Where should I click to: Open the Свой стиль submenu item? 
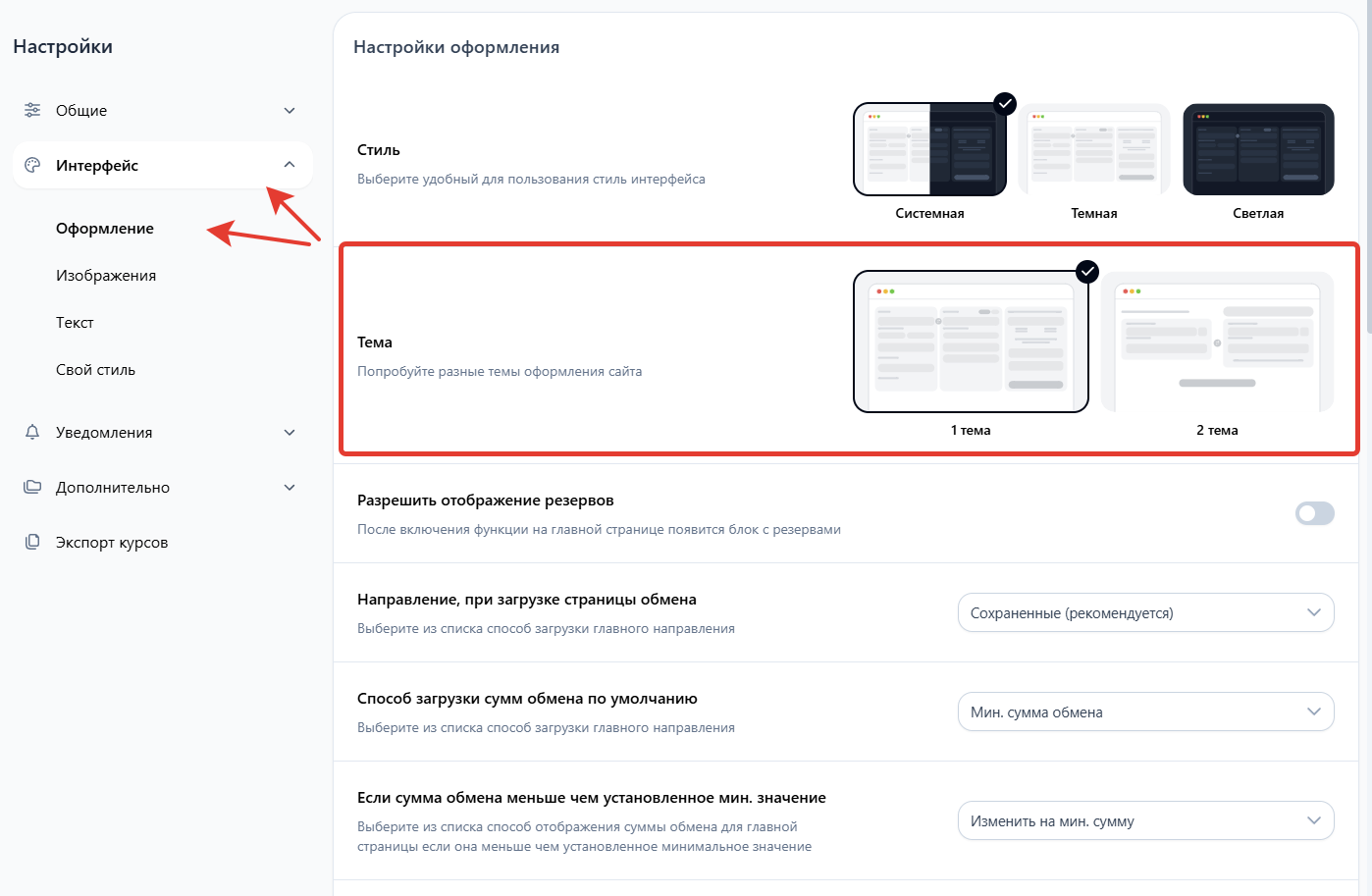click(95, 370)
